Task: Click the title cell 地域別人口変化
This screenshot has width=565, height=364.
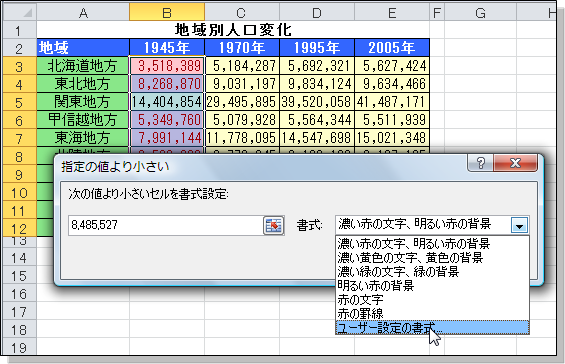Action: 233,30
